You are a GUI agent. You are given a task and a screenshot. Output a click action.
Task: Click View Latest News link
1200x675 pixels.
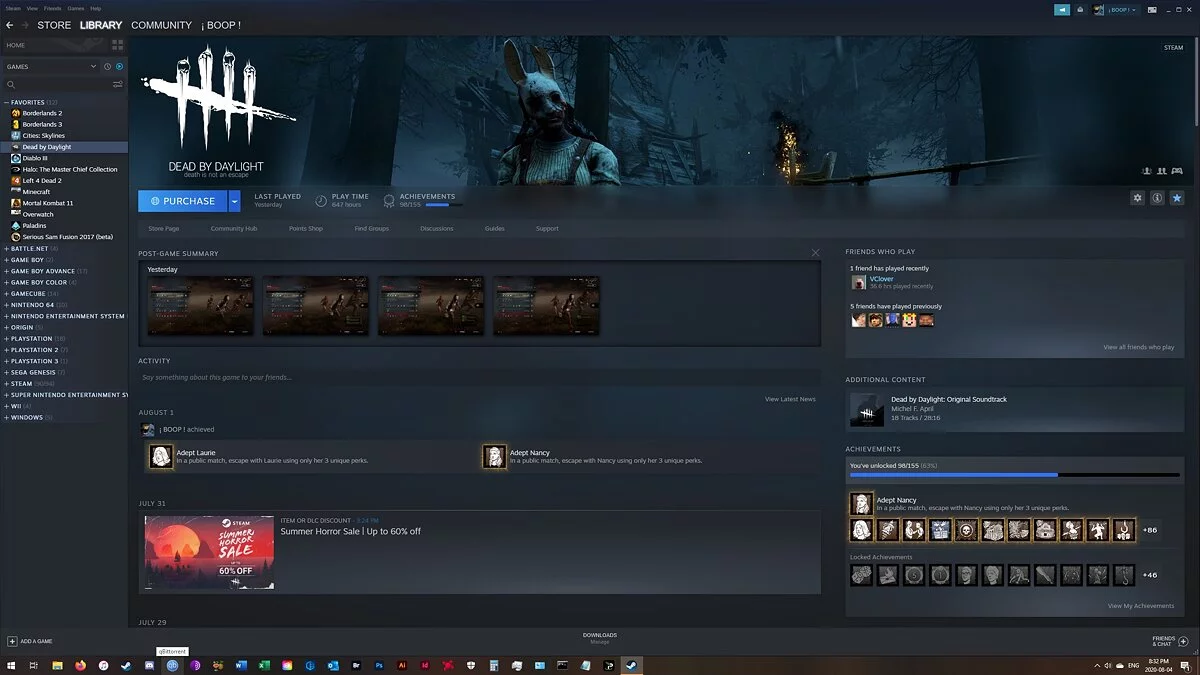790,399
